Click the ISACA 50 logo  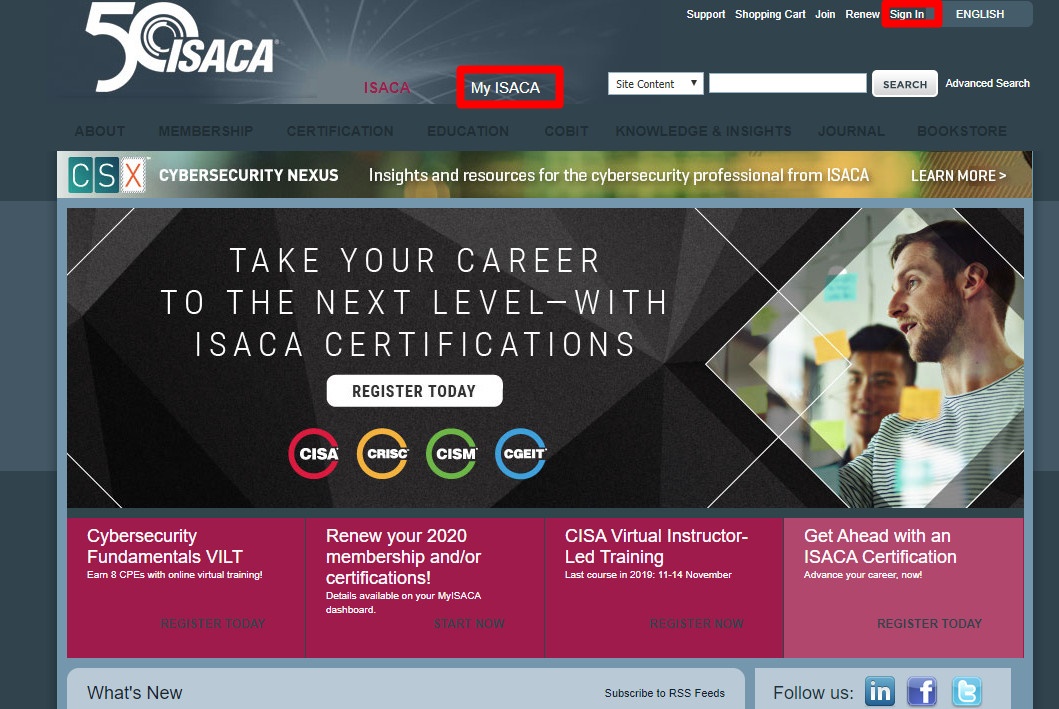180,48
